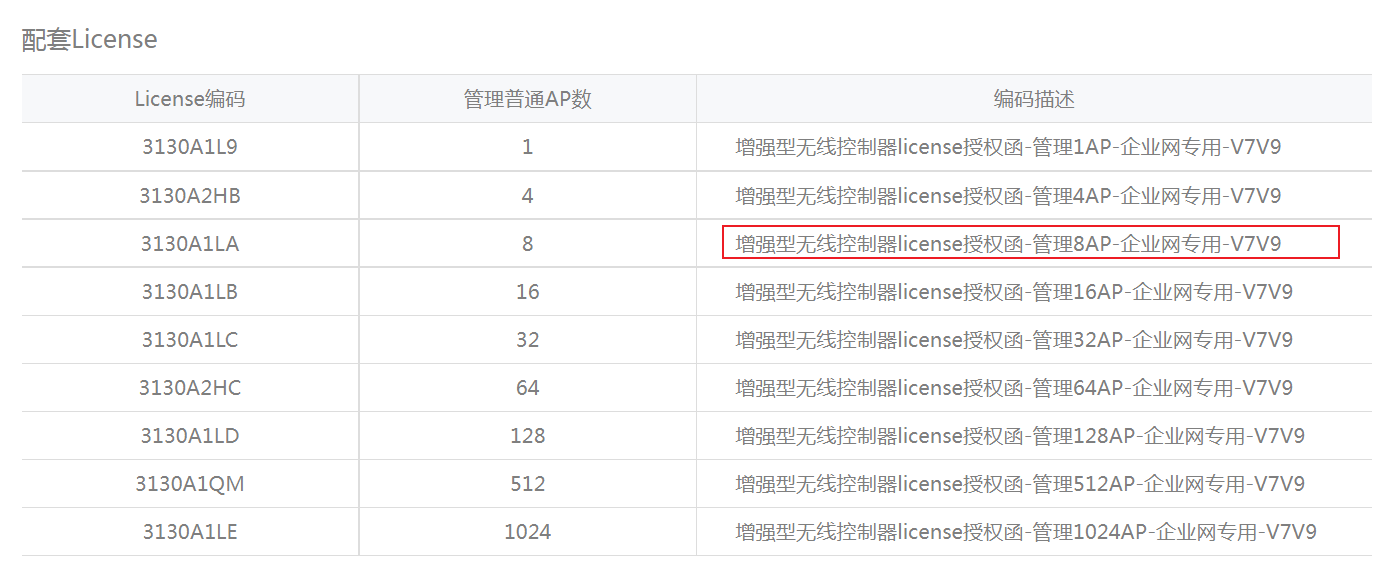
Task: Select the AP count value 128
Action: (527, 436)
